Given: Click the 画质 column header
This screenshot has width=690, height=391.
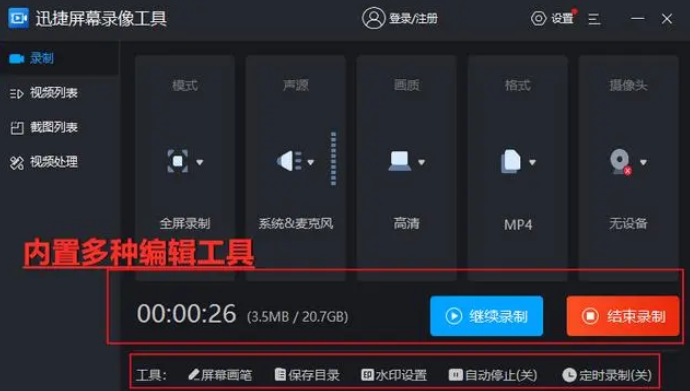Looking at the screenshot, I should coord(407,85).
